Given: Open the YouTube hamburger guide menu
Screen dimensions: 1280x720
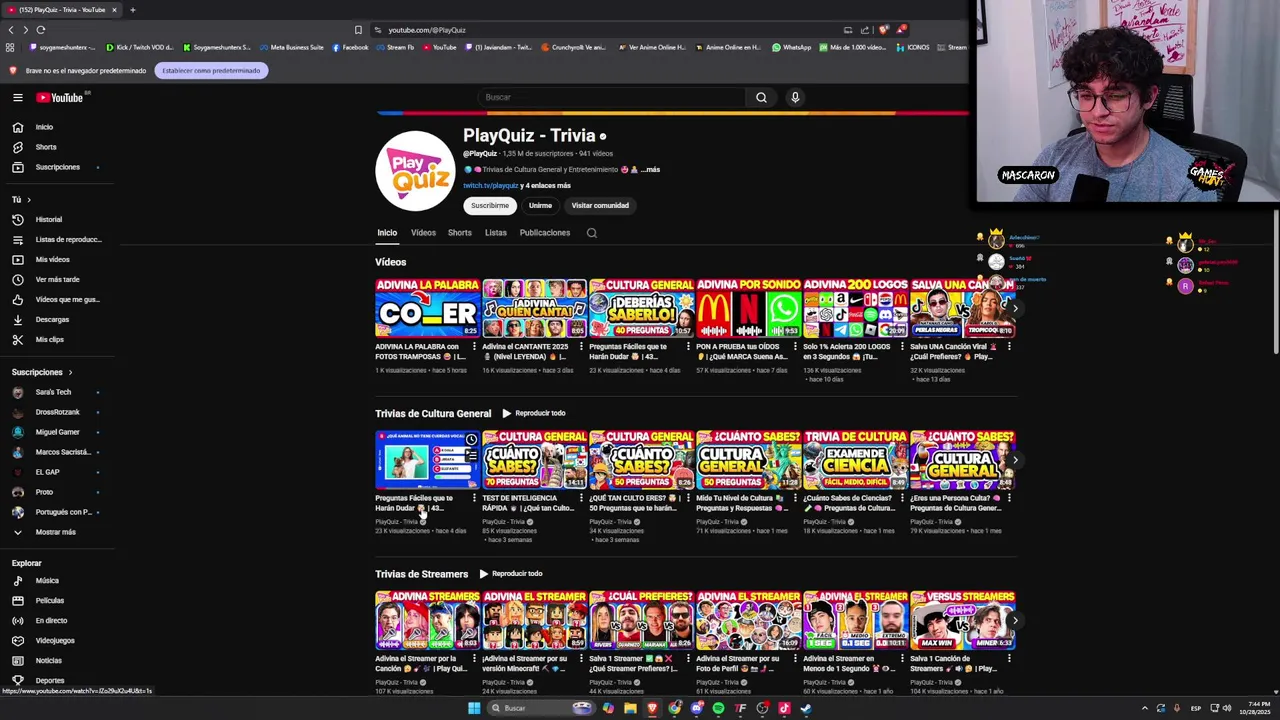Looking at the screenshot, I should tap(17, 97).
